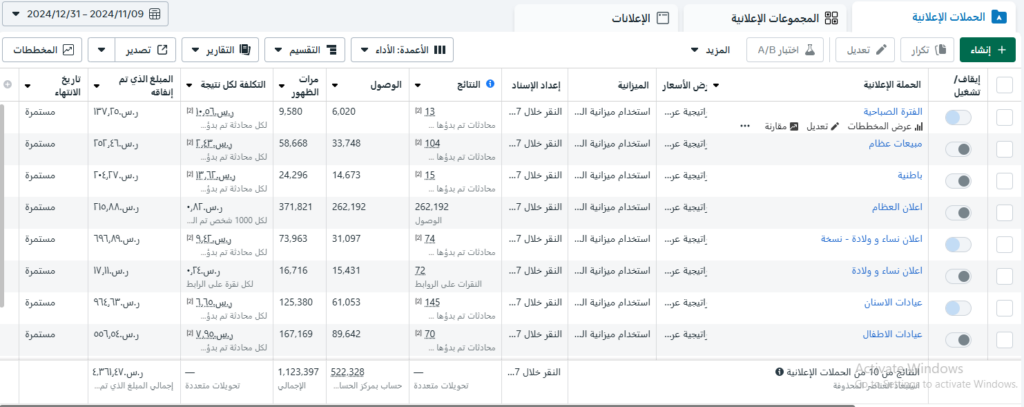This screenshot has width=1024, height=407.
Task: Click the ad sets grid icon on tab
Action: coord(831,18)
